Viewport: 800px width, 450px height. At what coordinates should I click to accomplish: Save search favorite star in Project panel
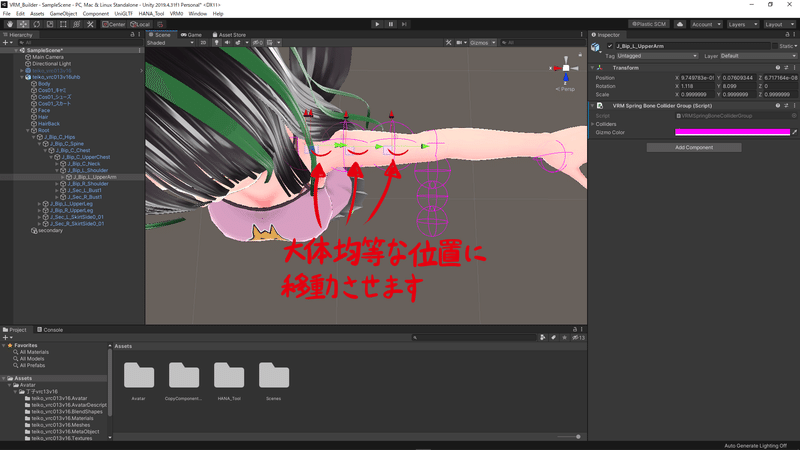click(564, 337)
